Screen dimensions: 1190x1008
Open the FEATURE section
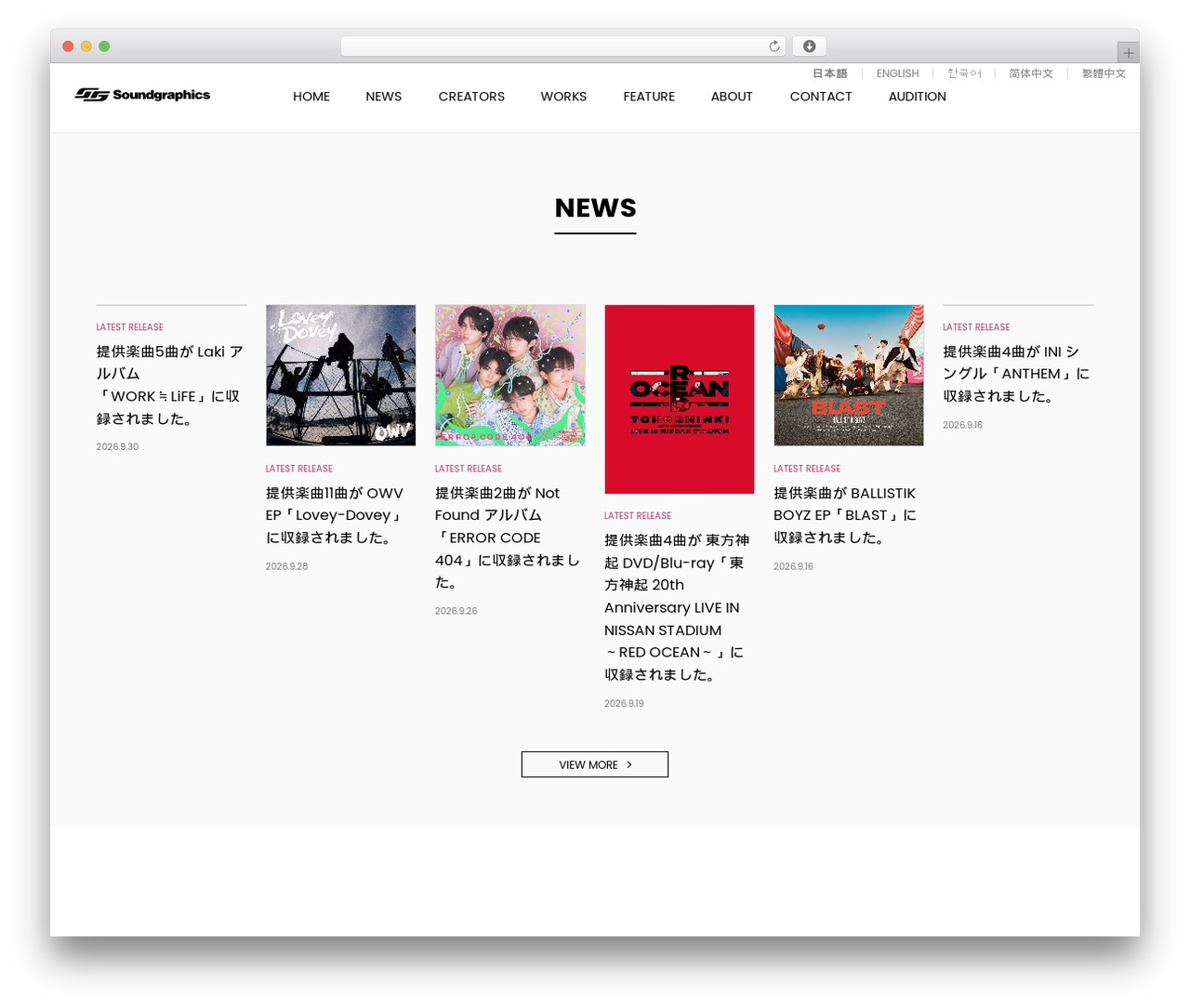(x=649, y=97)
